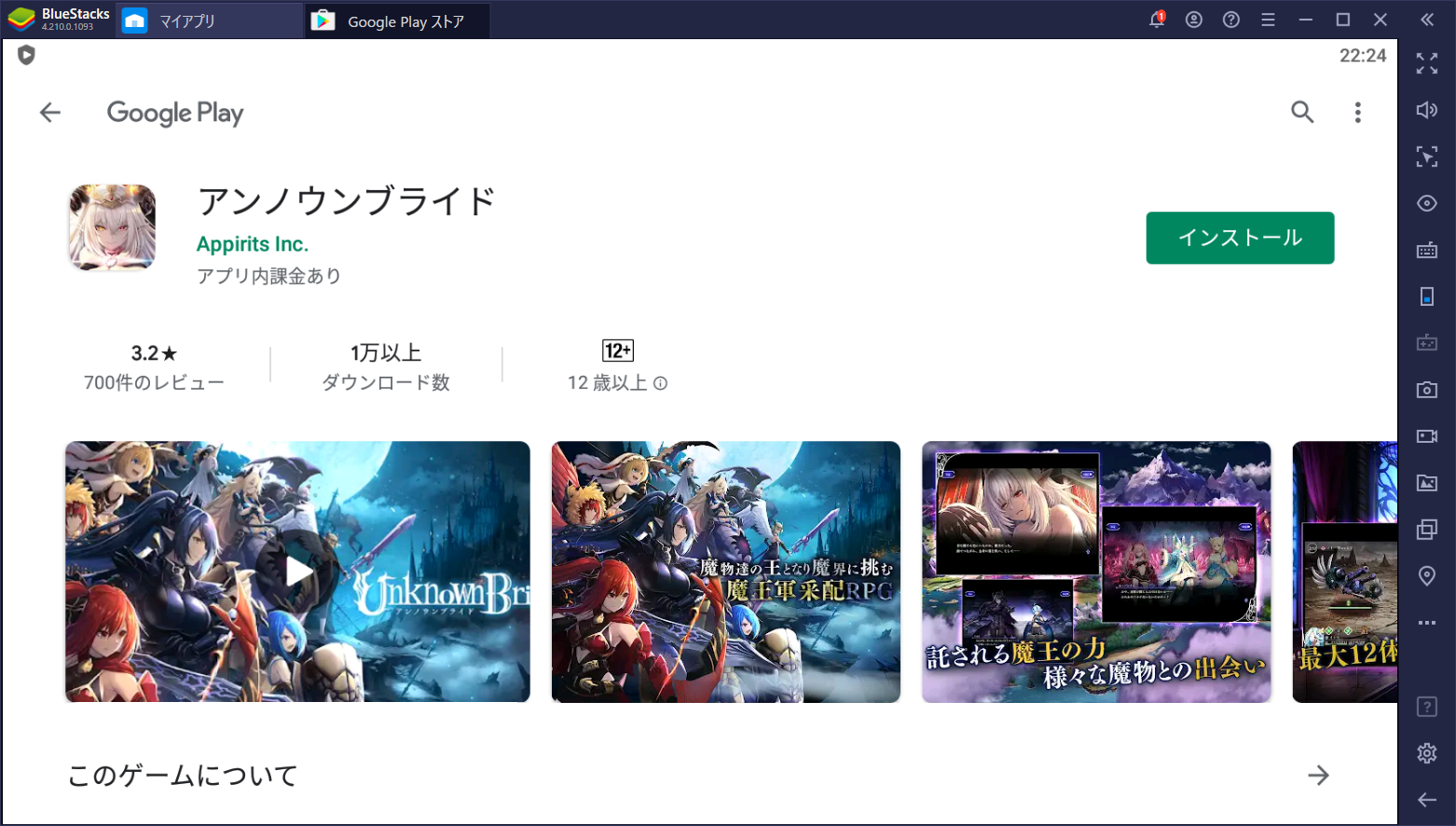Open sidebar help question mark box
This screenshot has width=1456, height=826.
1427,707
